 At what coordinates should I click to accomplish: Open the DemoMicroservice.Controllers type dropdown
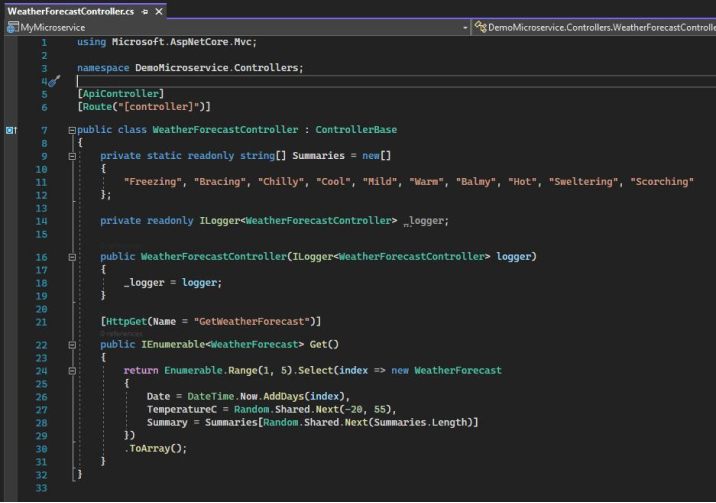(x=598, y=27)
